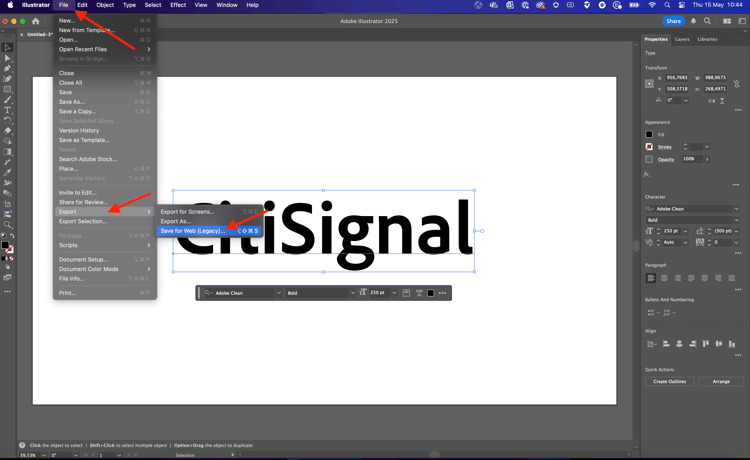Switch to the Layers tab
Image resolution: width=750 pixels, height=460 pixels.
coord(682,39)
